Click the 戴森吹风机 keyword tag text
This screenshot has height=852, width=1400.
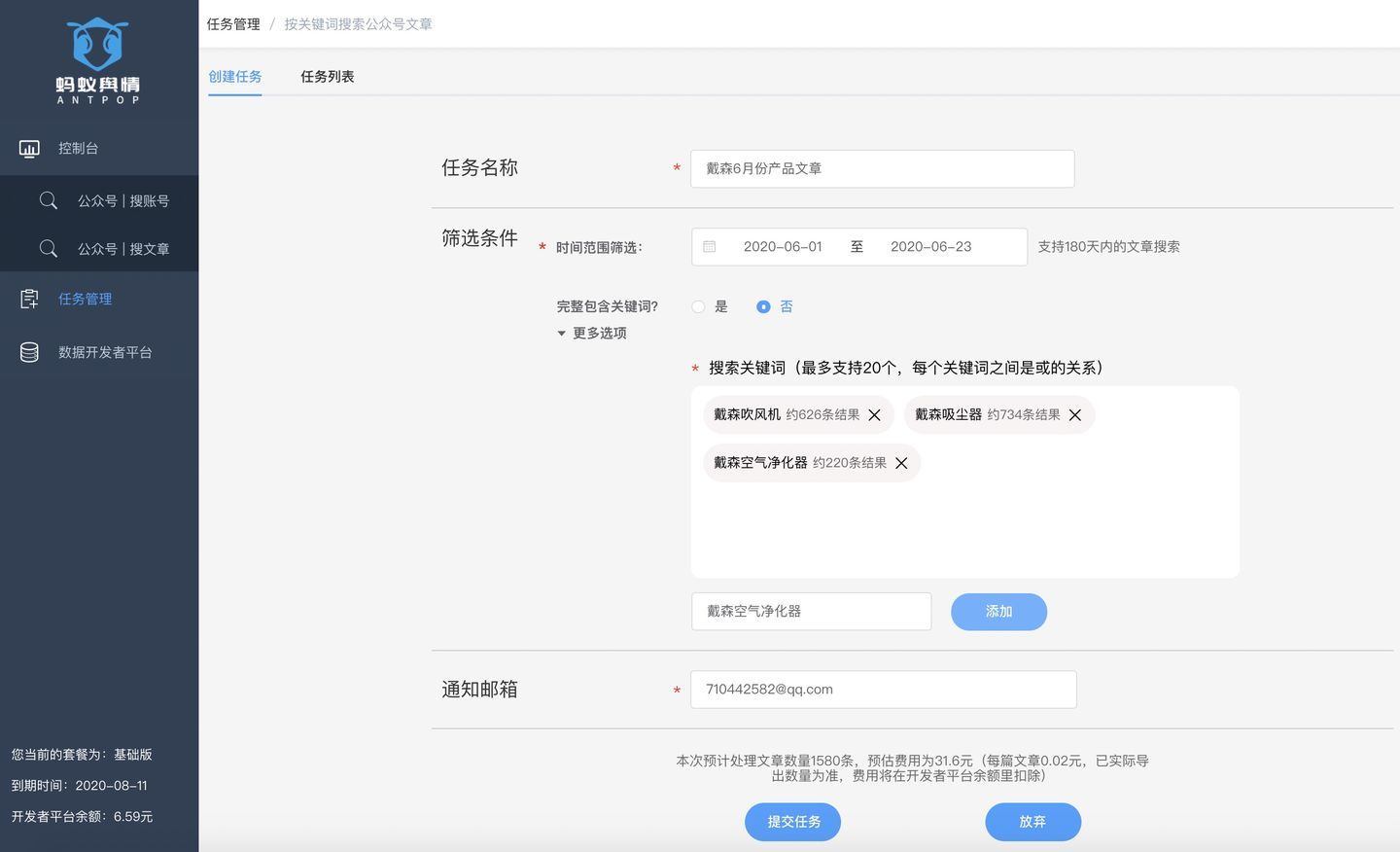[747, 414]
